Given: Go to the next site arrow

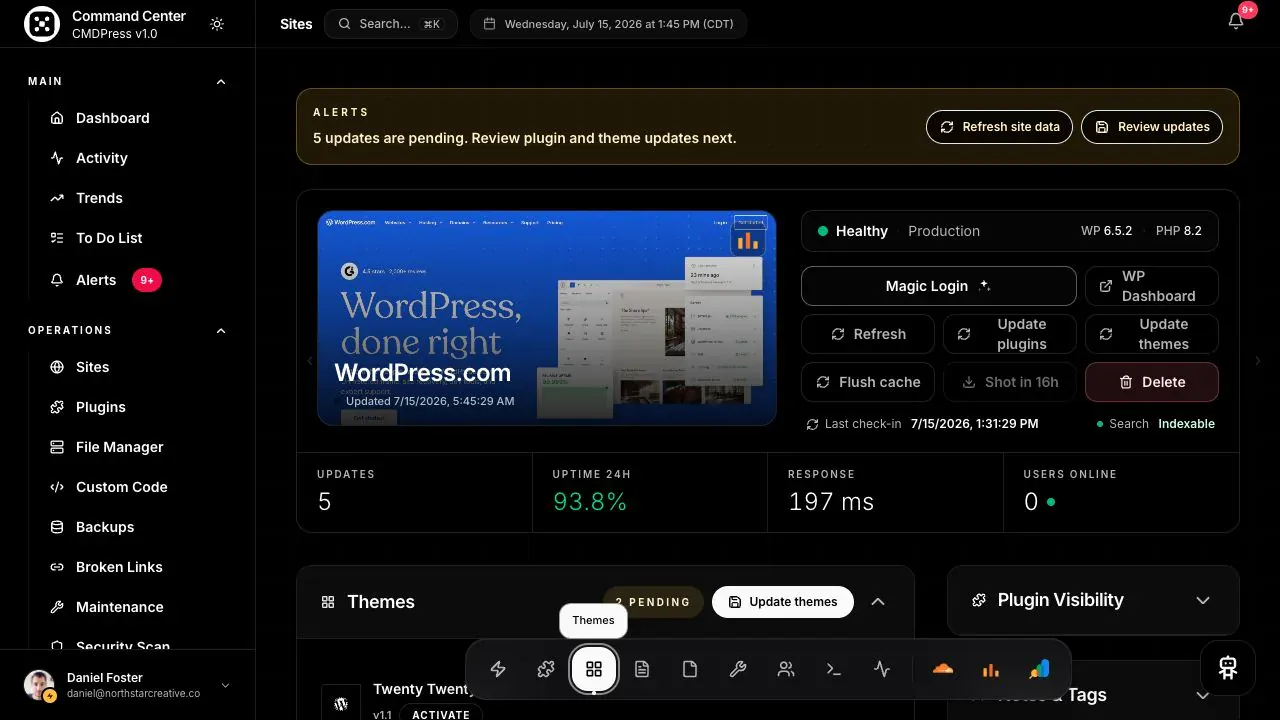Looking at the screenshot, I should tap(1257, 361).
